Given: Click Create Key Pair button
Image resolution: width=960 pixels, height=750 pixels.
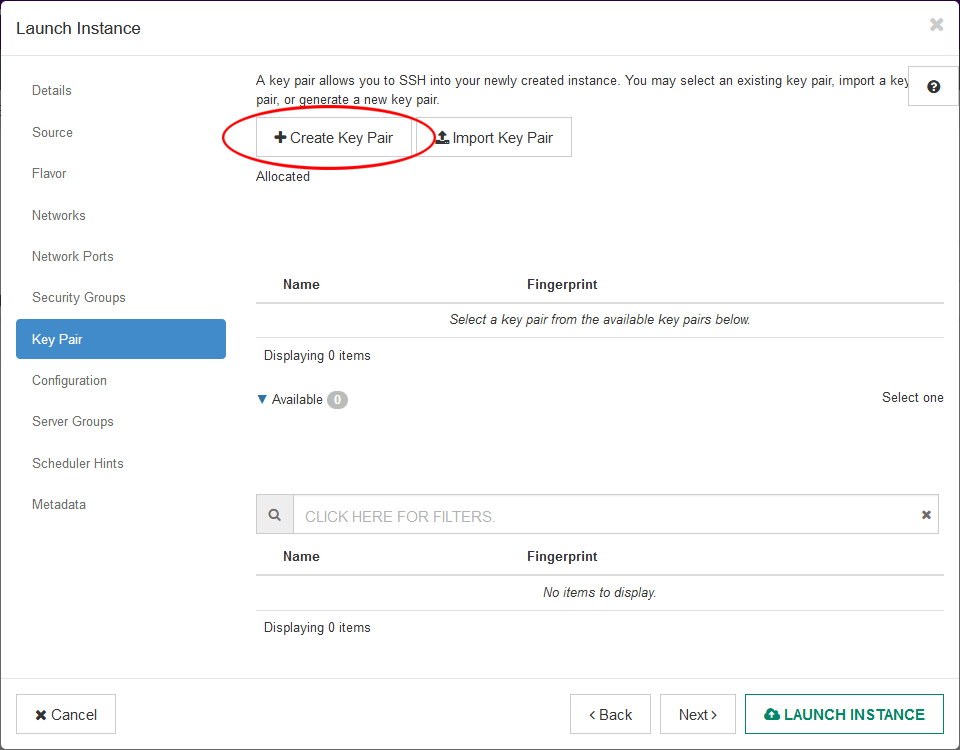Looking at the screenshot, I should click(334, 138).
